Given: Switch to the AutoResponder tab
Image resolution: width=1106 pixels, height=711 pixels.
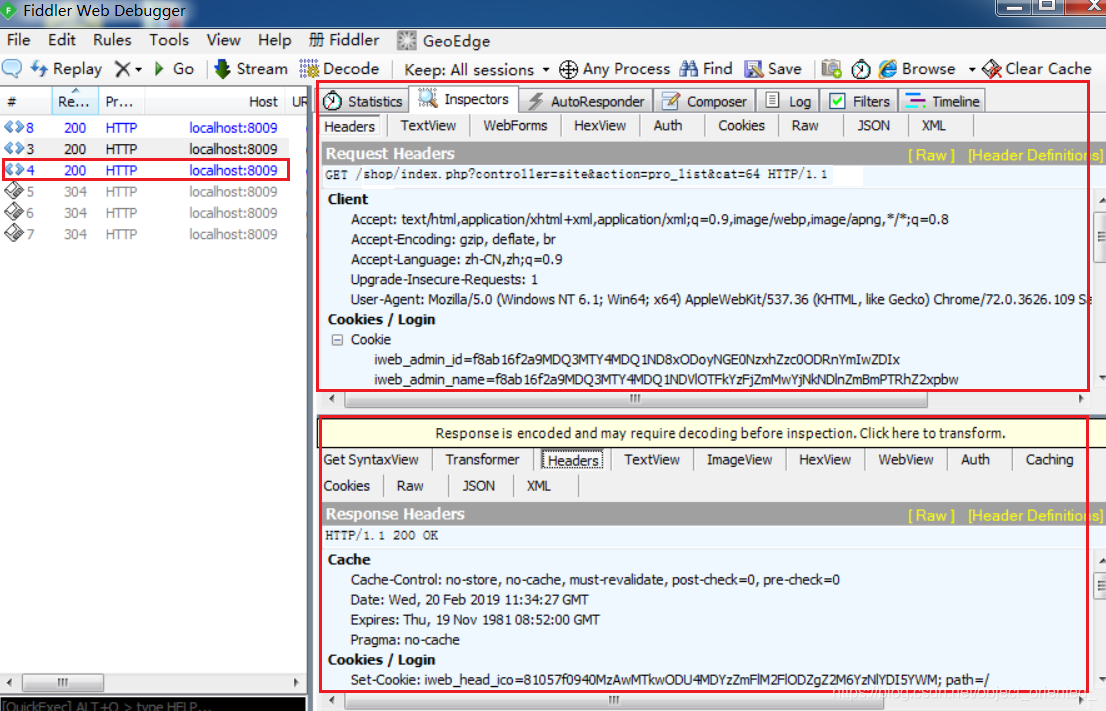Looking at the screenshot, I should pos(586,101).
